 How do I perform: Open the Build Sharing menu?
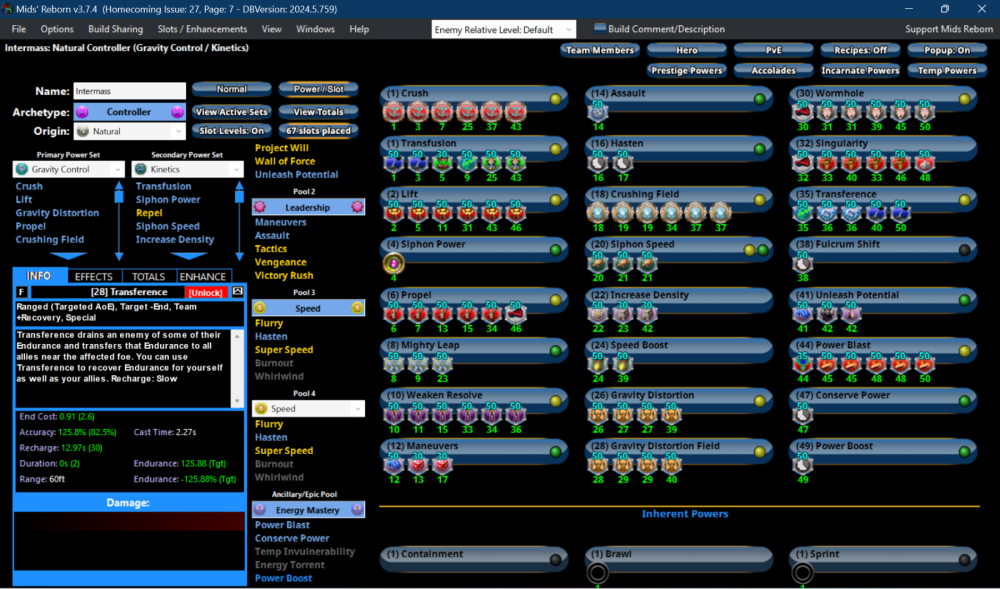tap(116, 29)
